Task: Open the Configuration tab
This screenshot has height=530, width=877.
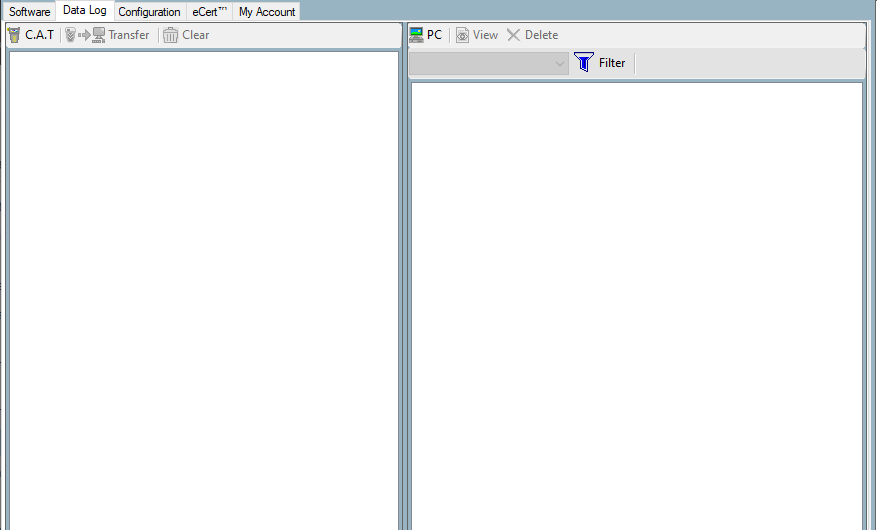Action: (x=149, y=12)
